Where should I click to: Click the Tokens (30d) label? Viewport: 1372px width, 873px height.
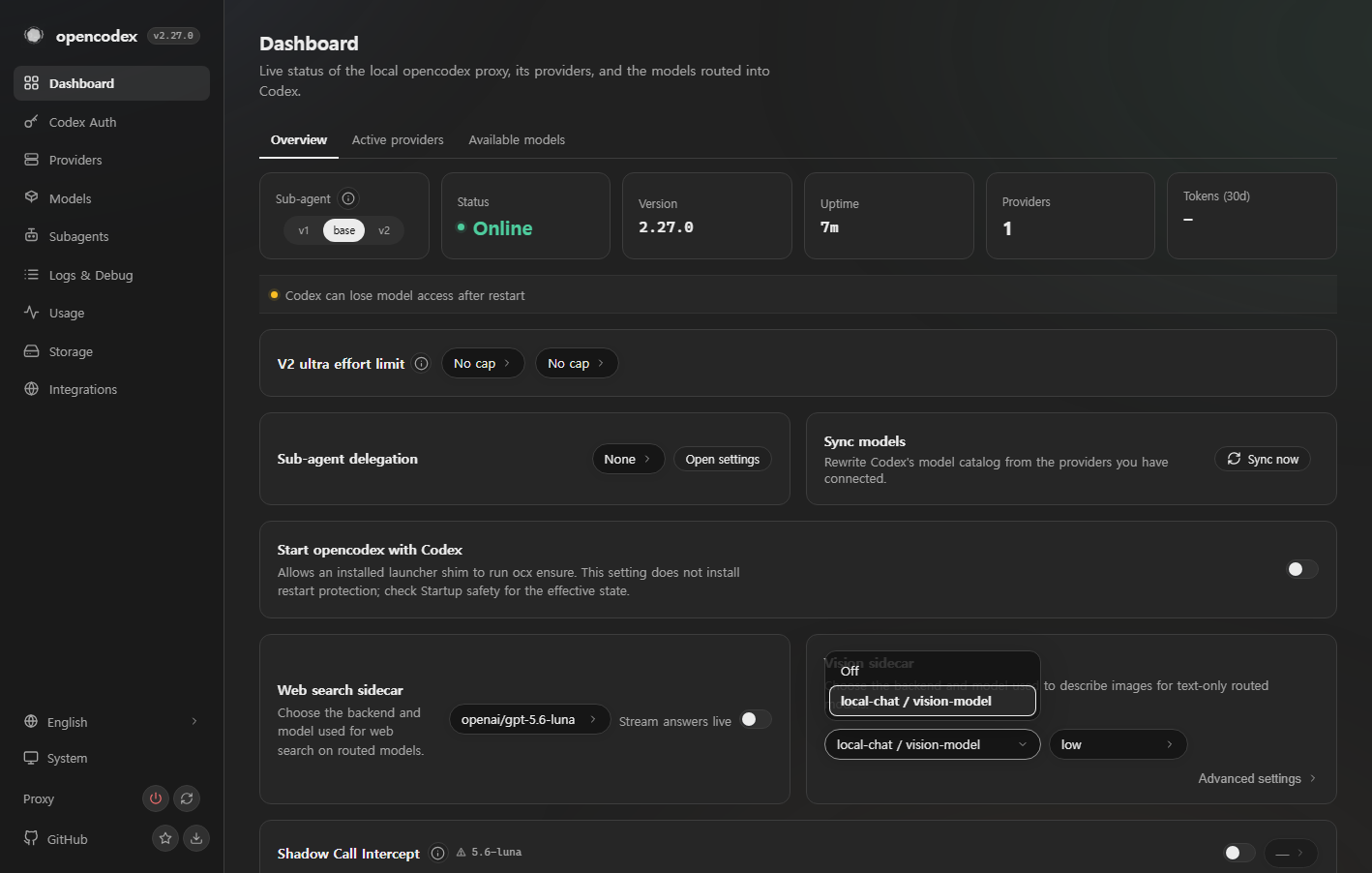pyautogui.click(x=1216, y=196)
